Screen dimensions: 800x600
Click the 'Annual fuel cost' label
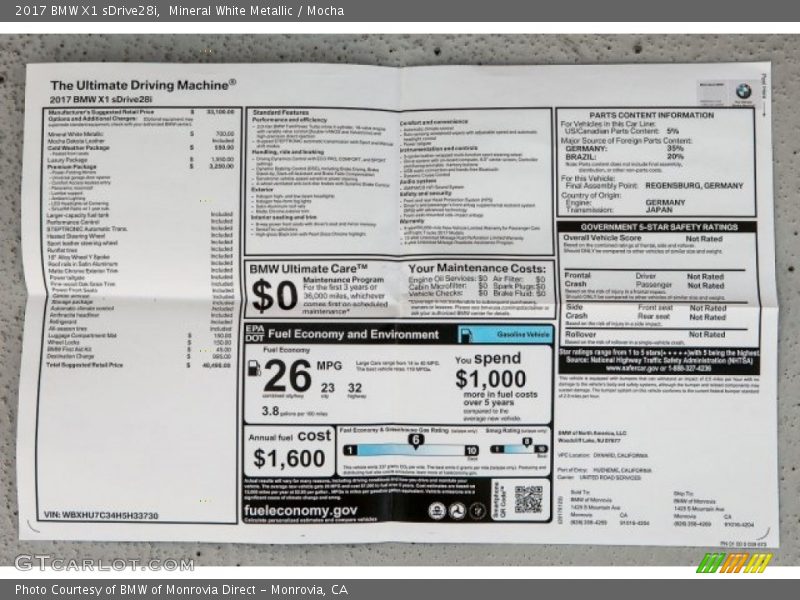pyautogui.click(x=289, y=436)
